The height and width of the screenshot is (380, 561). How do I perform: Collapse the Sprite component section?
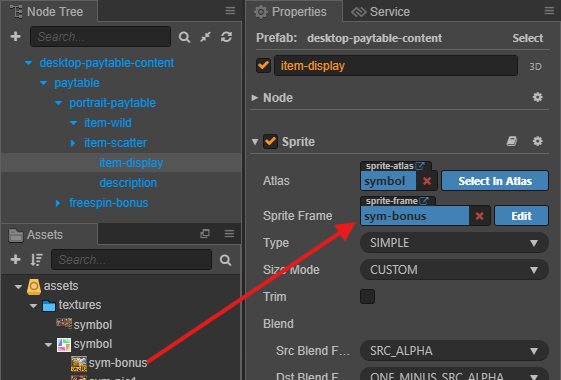(x=255, y=142)
